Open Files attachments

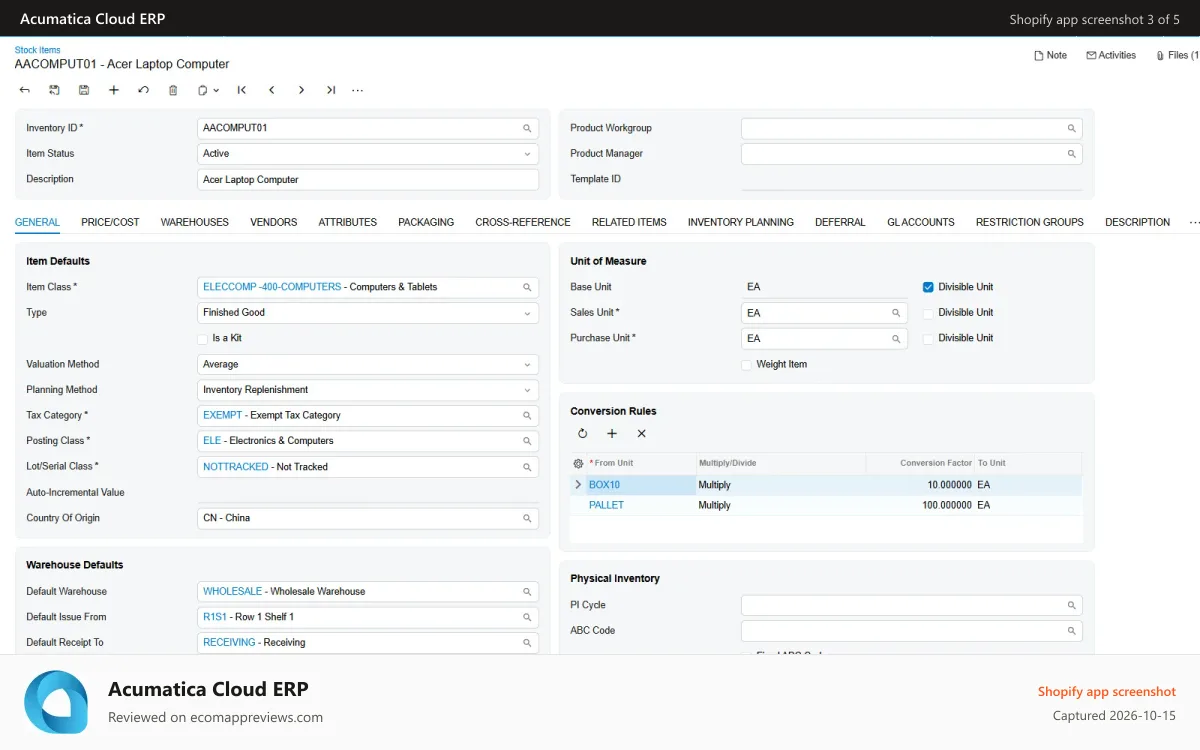point(1177,55)
